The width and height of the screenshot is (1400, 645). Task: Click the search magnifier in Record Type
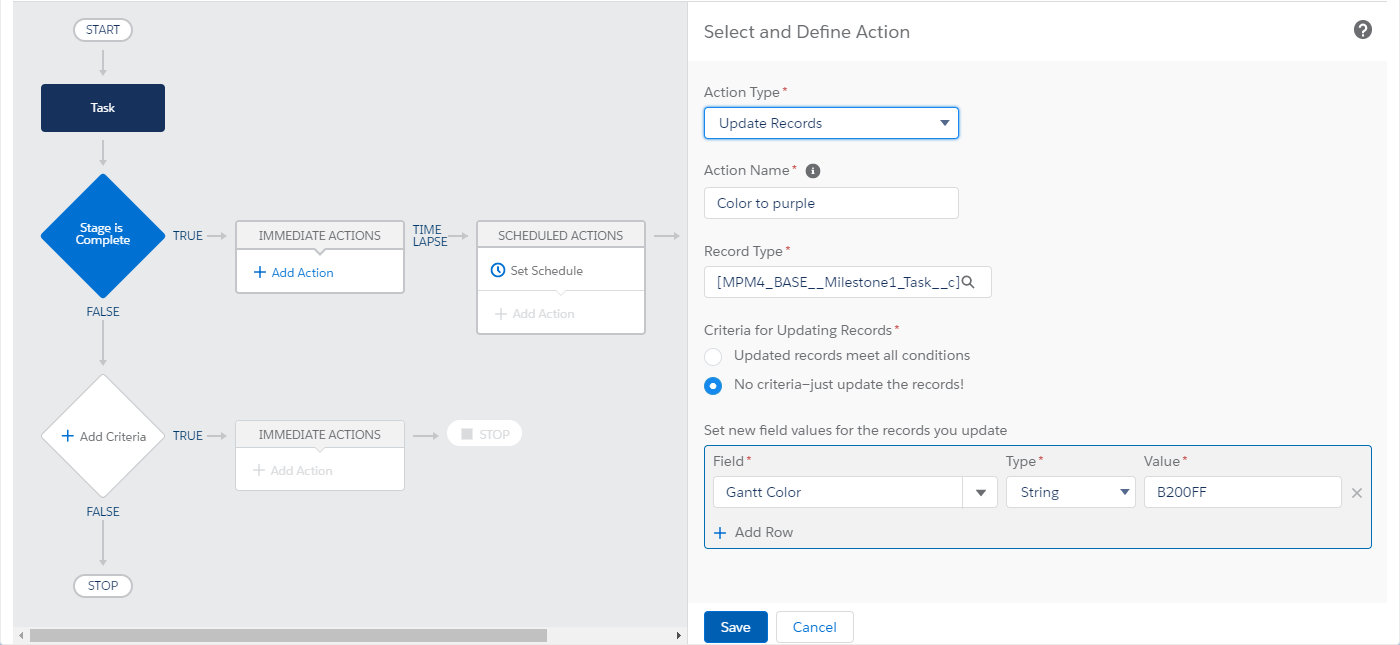point(968,282)
